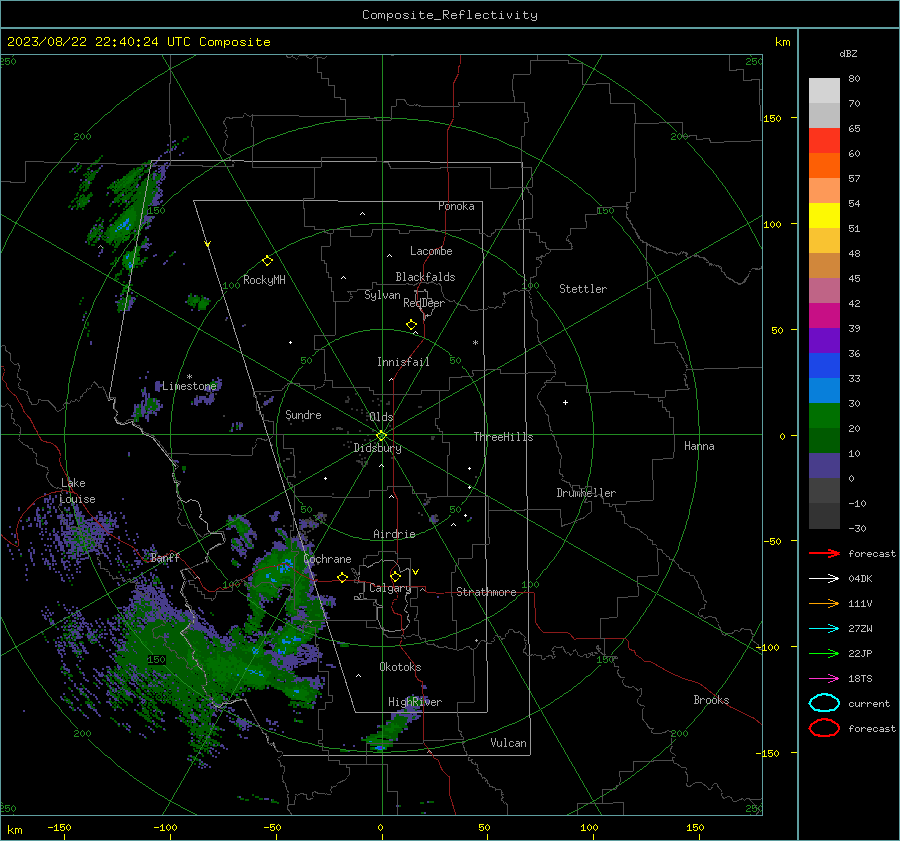Click the magenta 18TS arrow in the legend
This screenshot has width=900, height=841.
click(x=824, y=679)
